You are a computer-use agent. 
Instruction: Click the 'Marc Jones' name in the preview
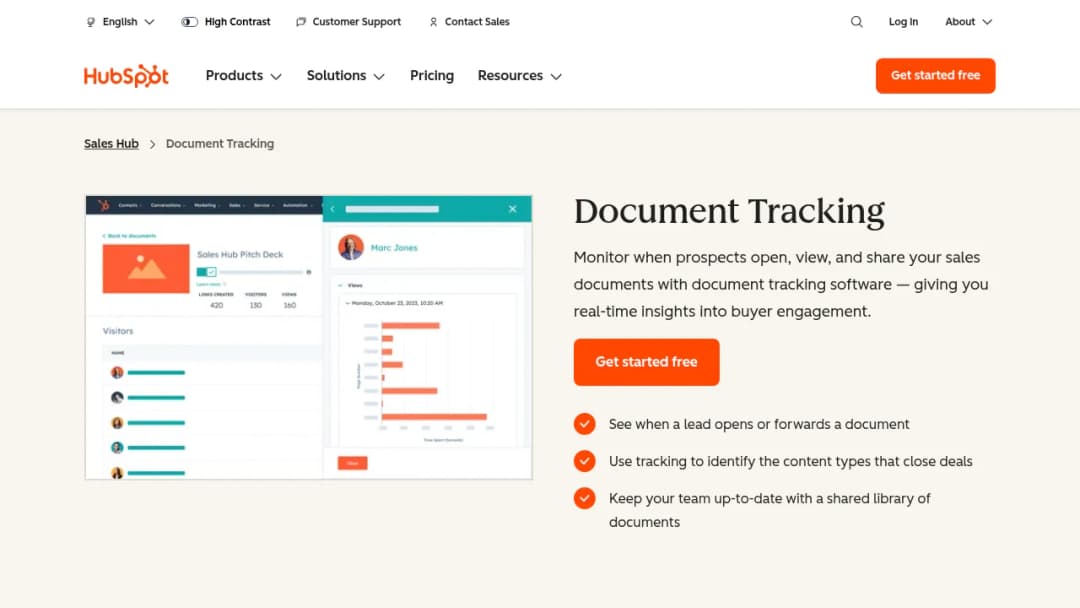tap(394, 248)
